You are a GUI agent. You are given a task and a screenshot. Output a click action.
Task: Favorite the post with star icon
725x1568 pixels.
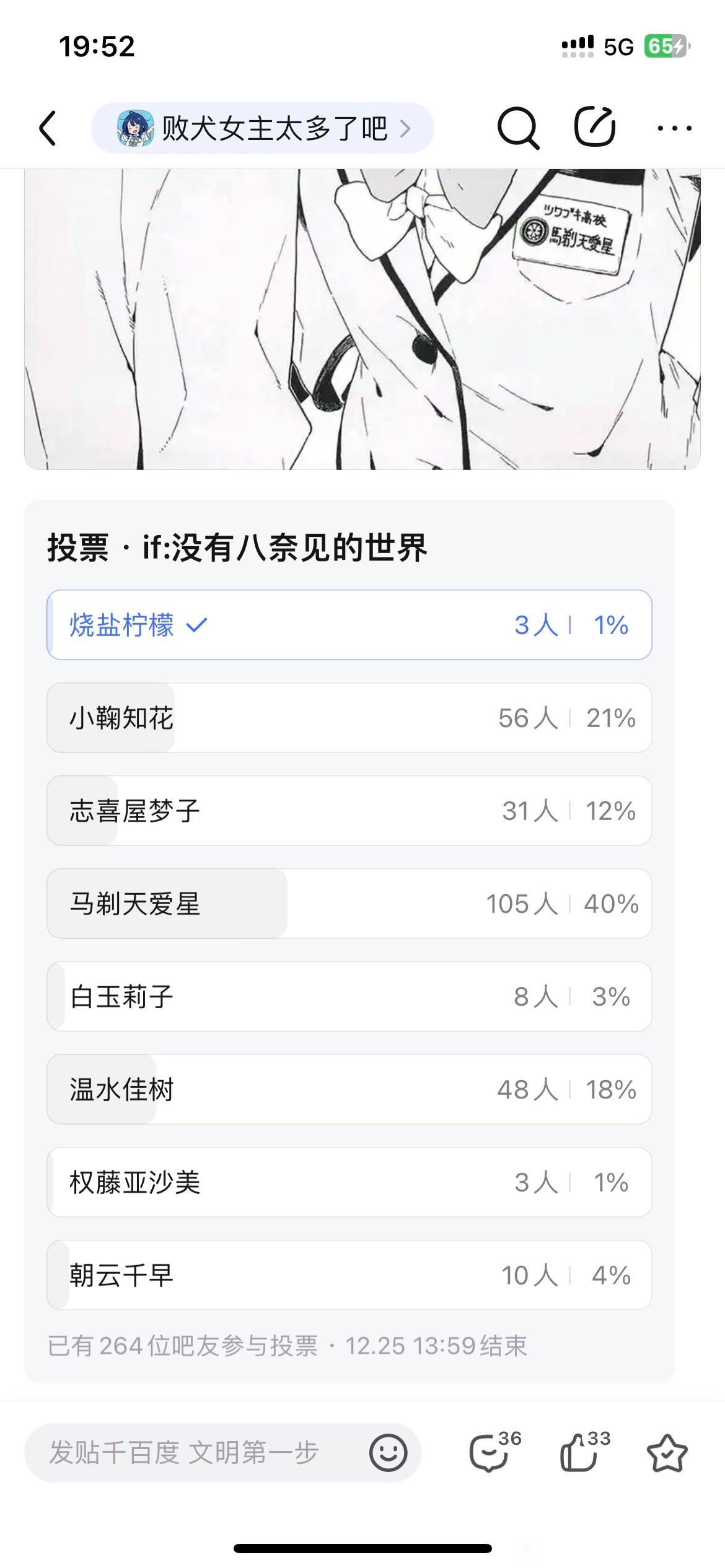coord(667,1453)
